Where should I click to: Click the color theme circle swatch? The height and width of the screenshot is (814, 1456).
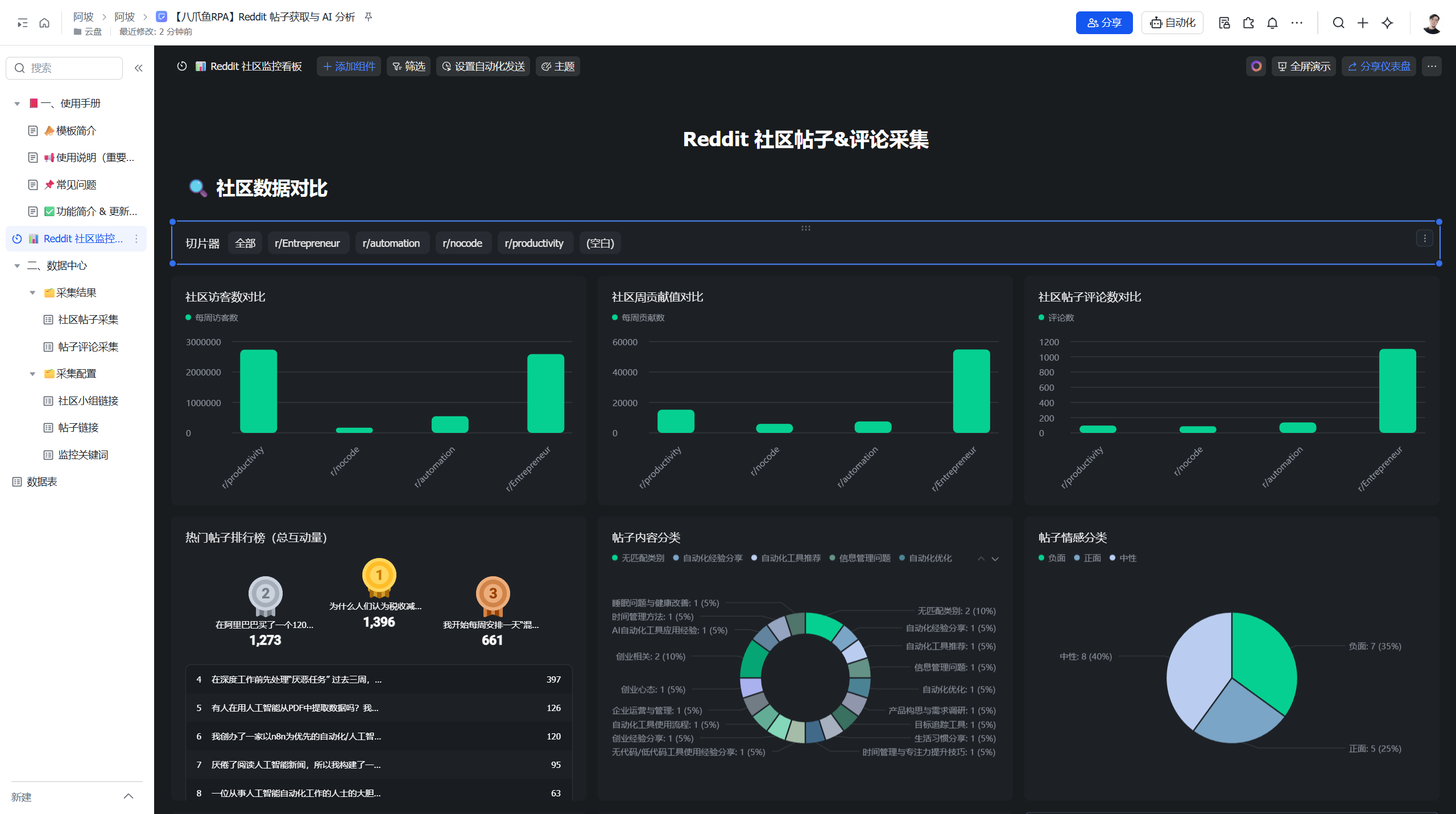pyautogui.click(x=1256, y=67)
